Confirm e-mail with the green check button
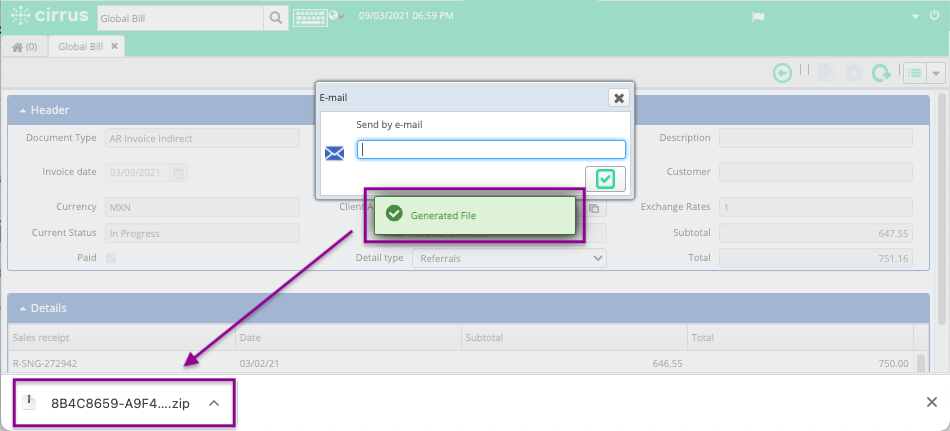The height and width of the screenshot is (431, 950). (605, 179)
